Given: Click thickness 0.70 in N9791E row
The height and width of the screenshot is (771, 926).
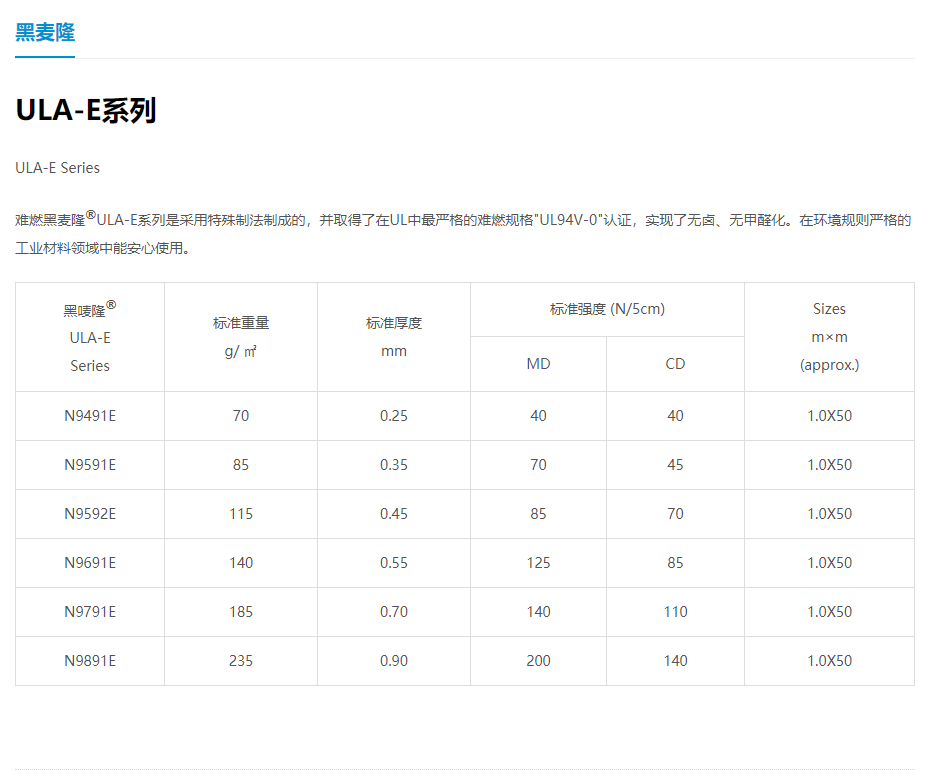Looking at the screenshot, I should (x=394, y=612).
